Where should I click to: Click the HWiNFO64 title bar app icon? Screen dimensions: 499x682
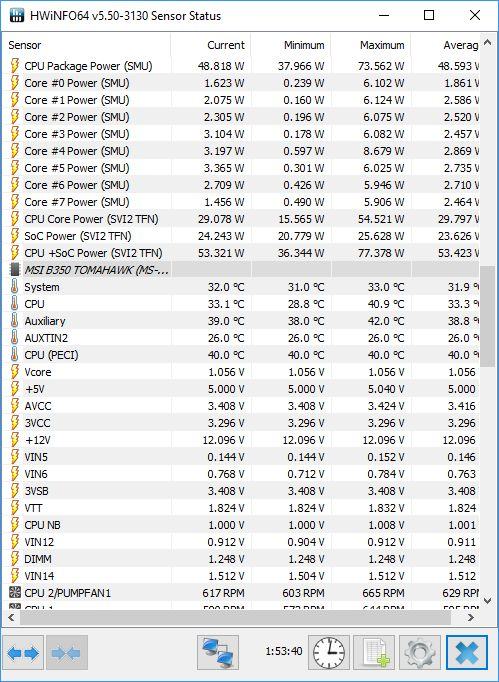click(x=17, y=16)
